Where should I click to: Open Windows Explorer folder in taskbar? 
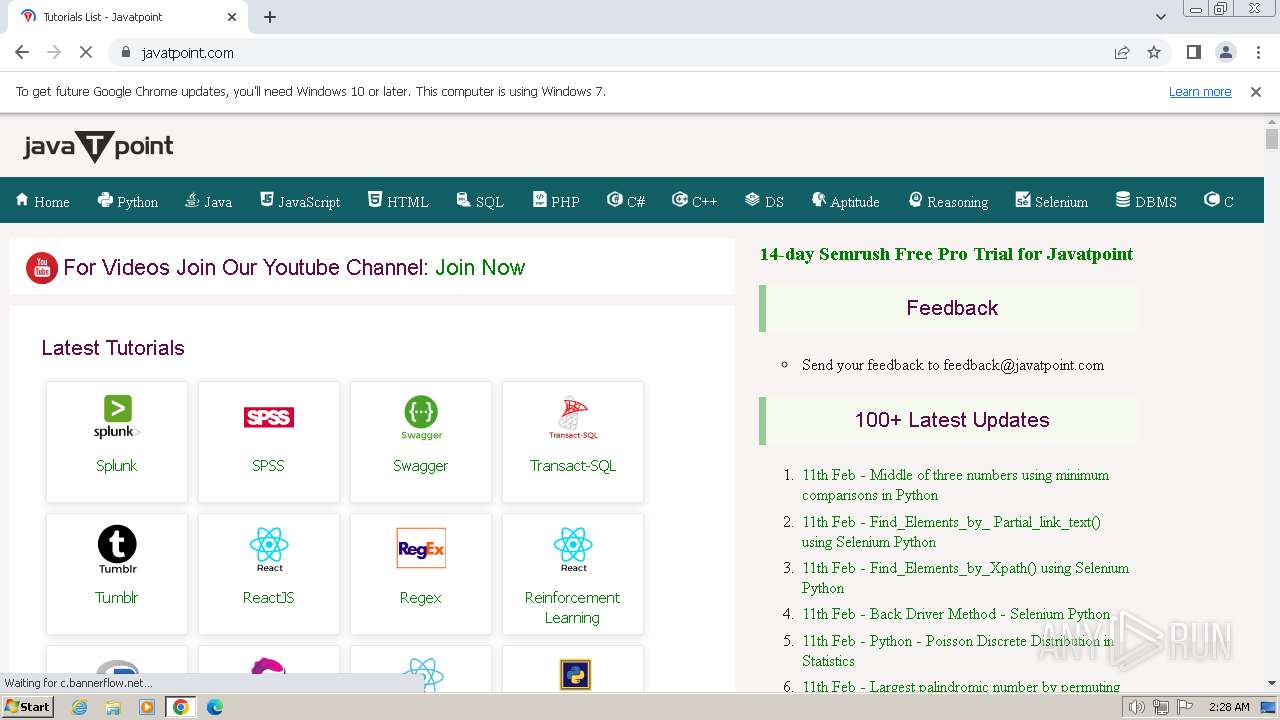[x=113, y=707]
